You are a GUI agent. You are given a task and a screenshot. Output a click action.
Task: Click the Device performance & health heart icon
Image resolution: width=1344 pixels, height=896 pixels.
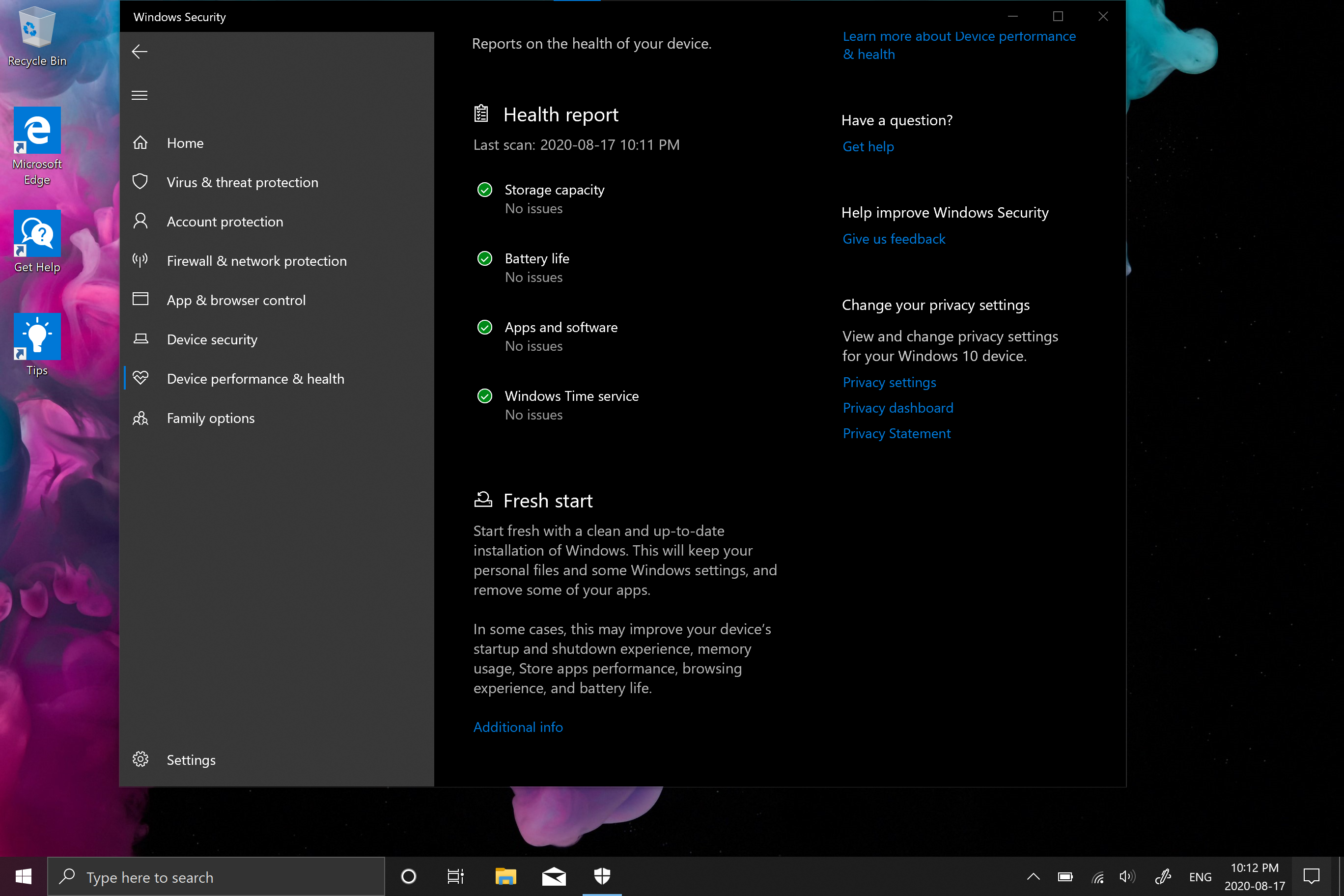tap(140, 378)
